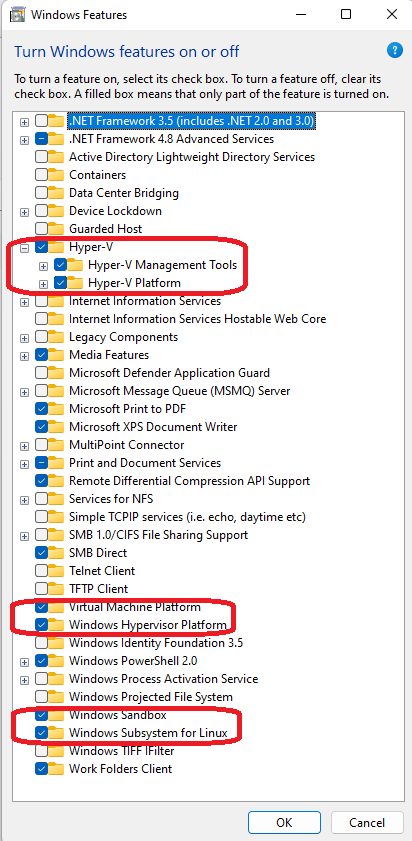
Task: Expand .NET Framework 4.8 Advanced Services
Action: [x=24, y=140]
